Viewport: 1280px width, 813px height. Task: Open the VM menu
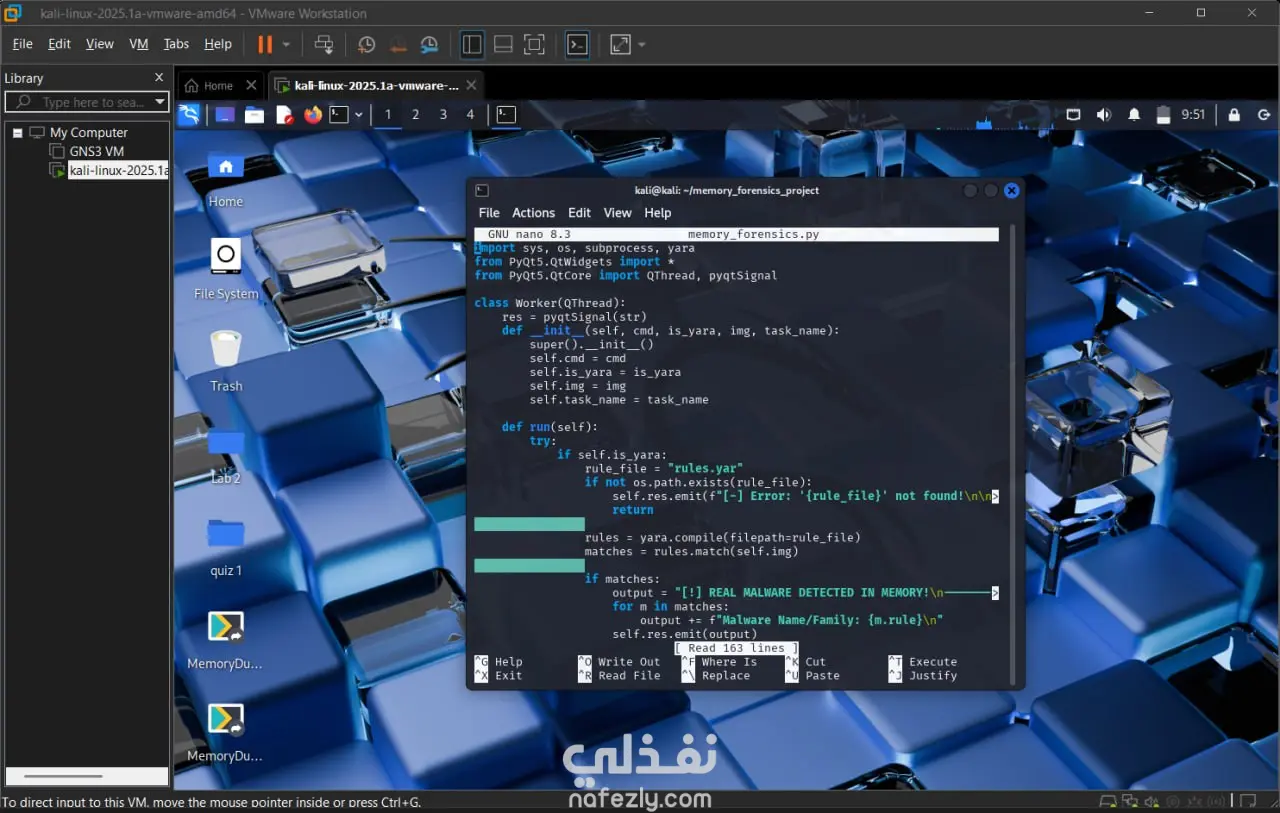[139, 44]
